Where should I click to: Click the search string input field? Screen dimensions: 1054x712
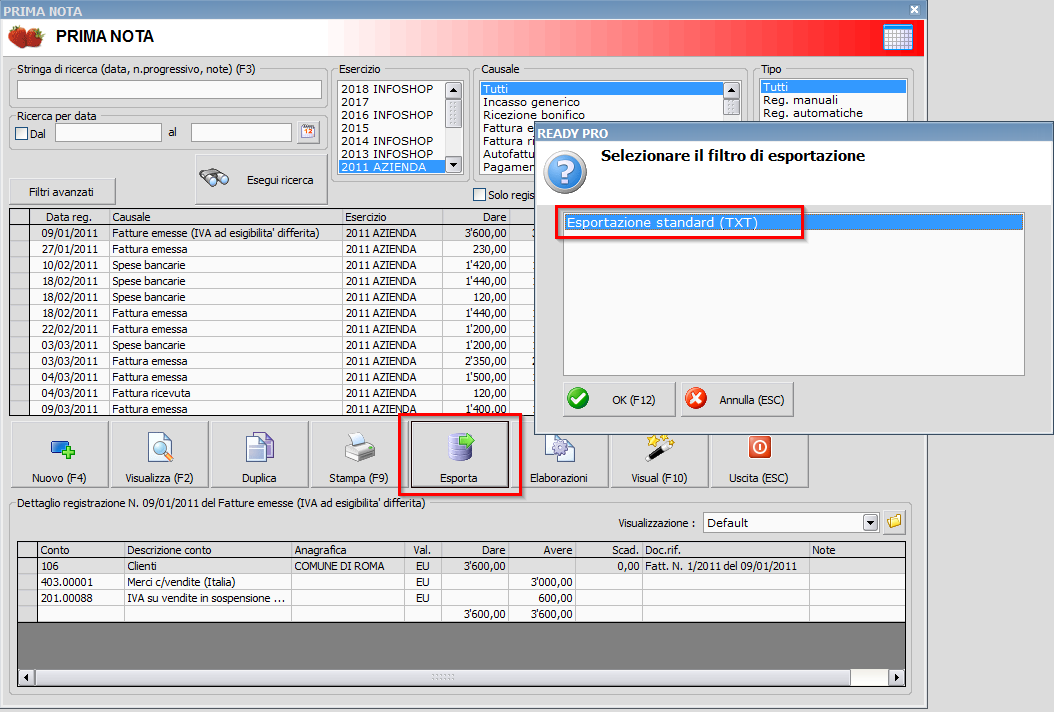(169, 89)
